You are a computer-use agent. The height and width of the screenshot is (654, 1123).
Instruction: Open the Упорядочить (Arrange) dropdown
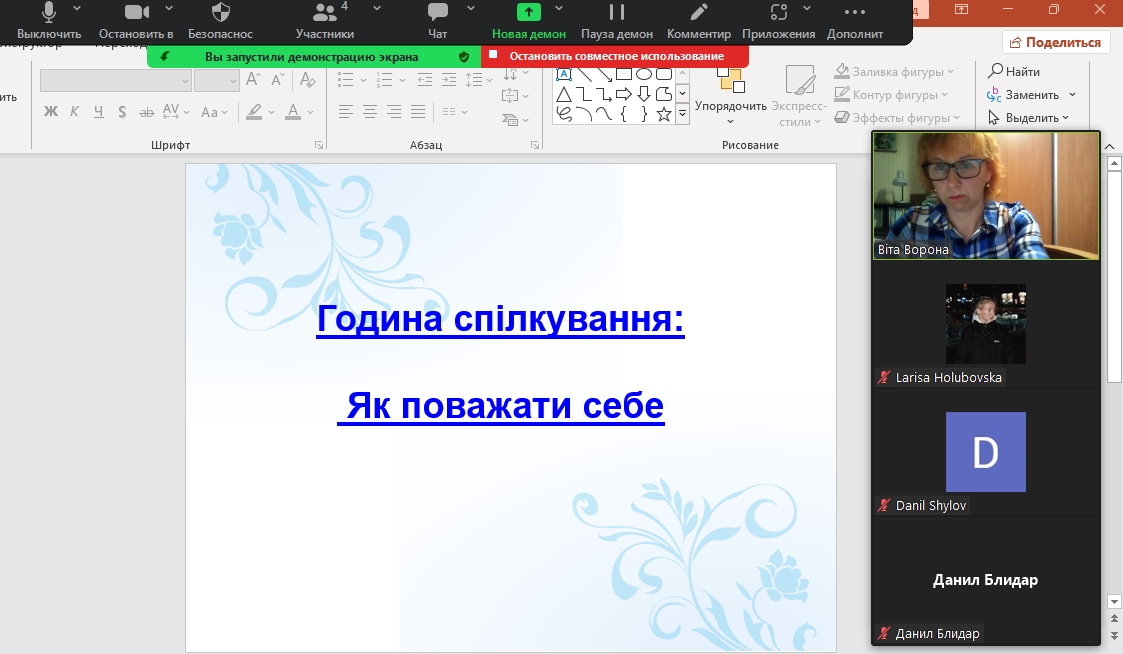[x=731, y=97]
